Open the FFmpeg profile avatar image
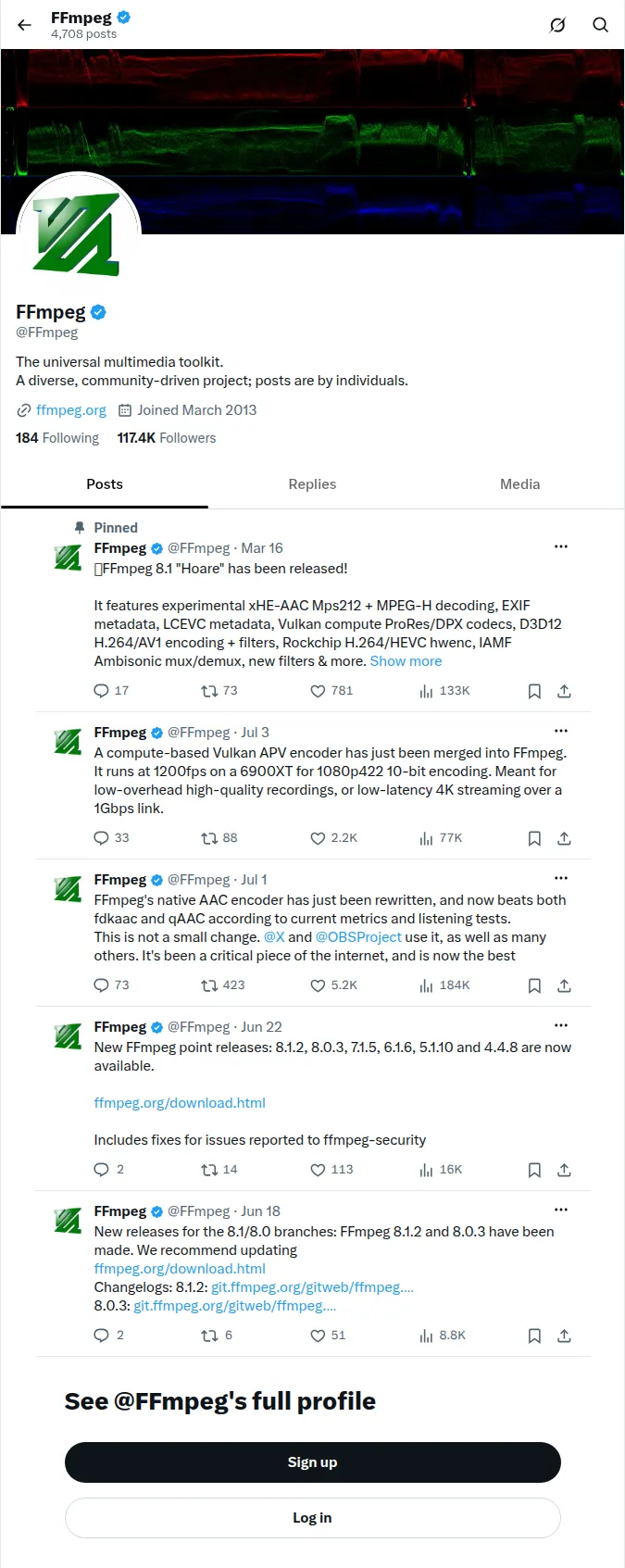 tap(79, 234)
